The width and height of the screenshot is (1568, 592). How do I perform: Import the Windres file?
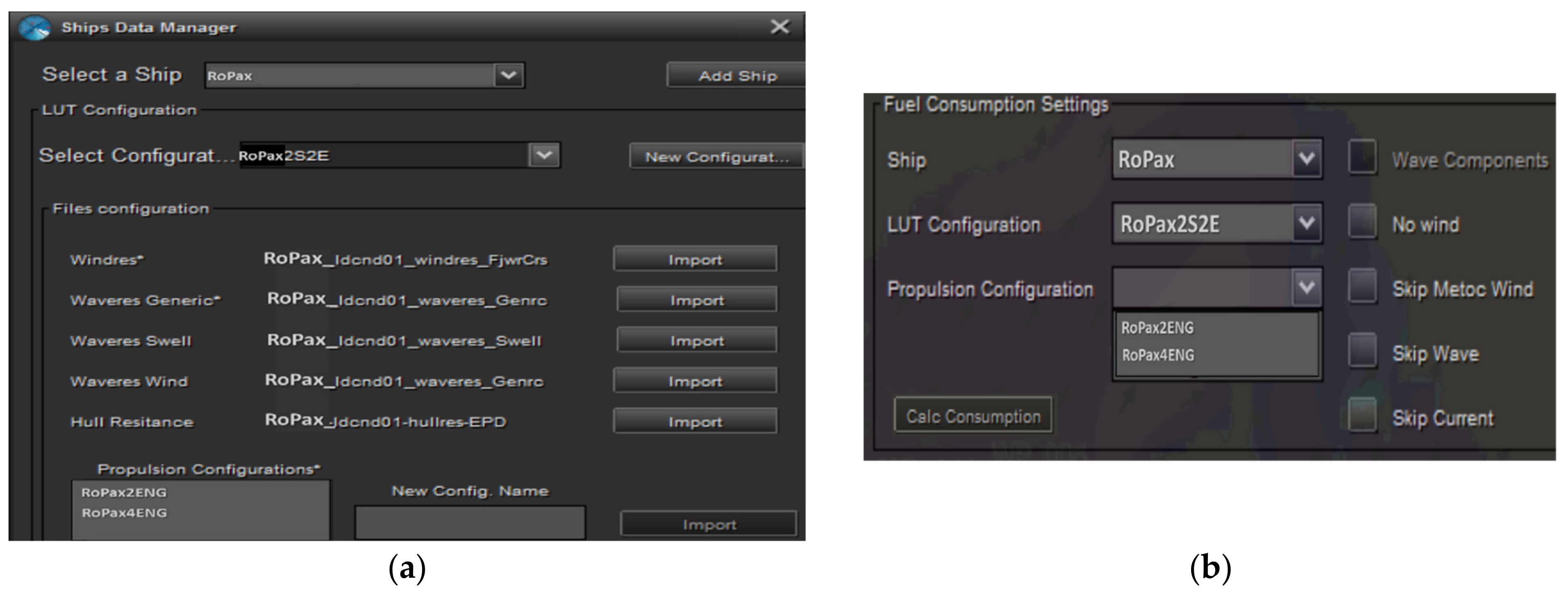click(695, 259)
